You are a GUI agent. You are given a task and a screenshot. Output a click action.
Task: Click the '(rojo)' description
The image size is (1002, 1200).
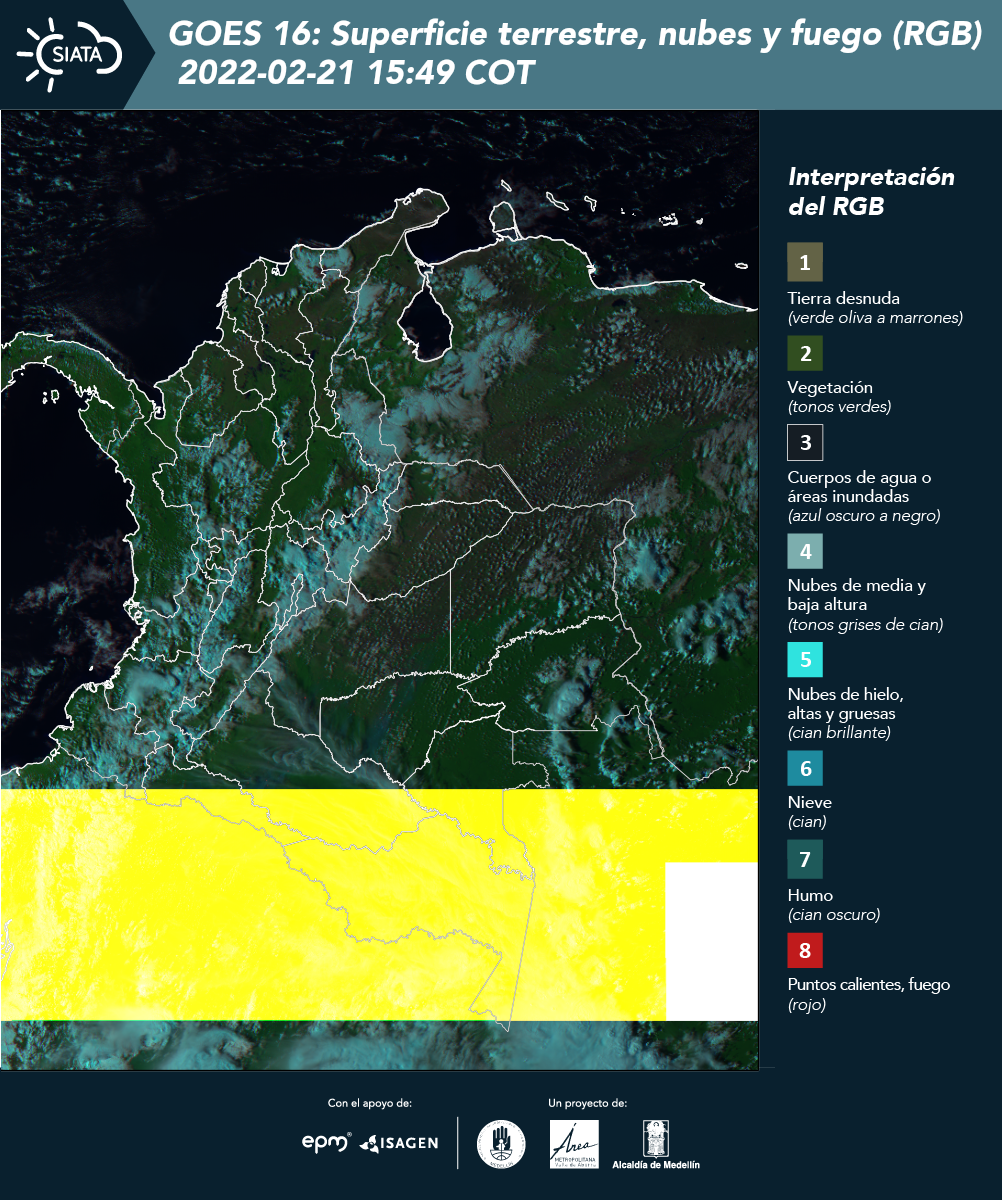[x=807, y=1005]
